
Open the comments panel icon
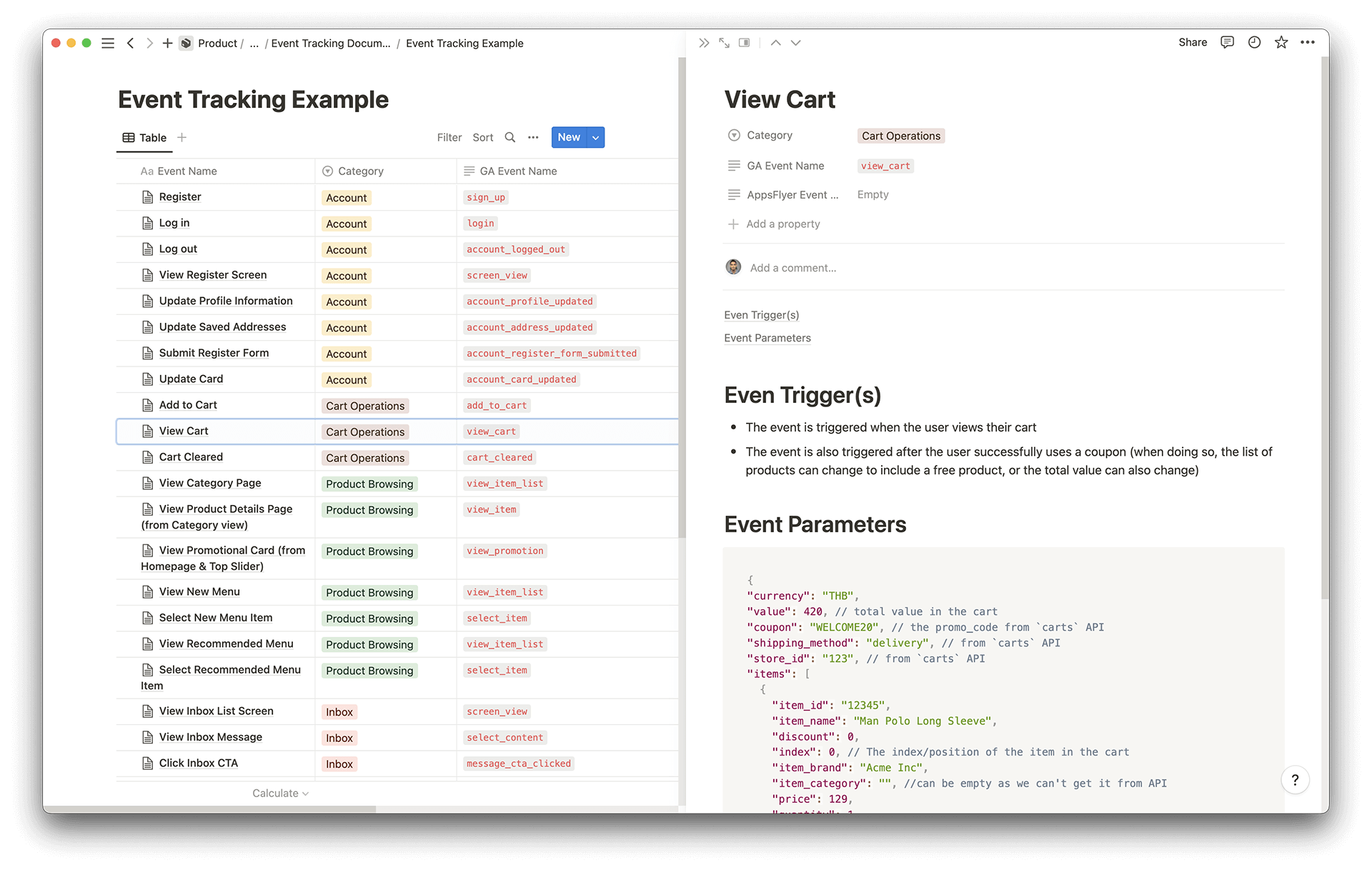[1227, 43]
